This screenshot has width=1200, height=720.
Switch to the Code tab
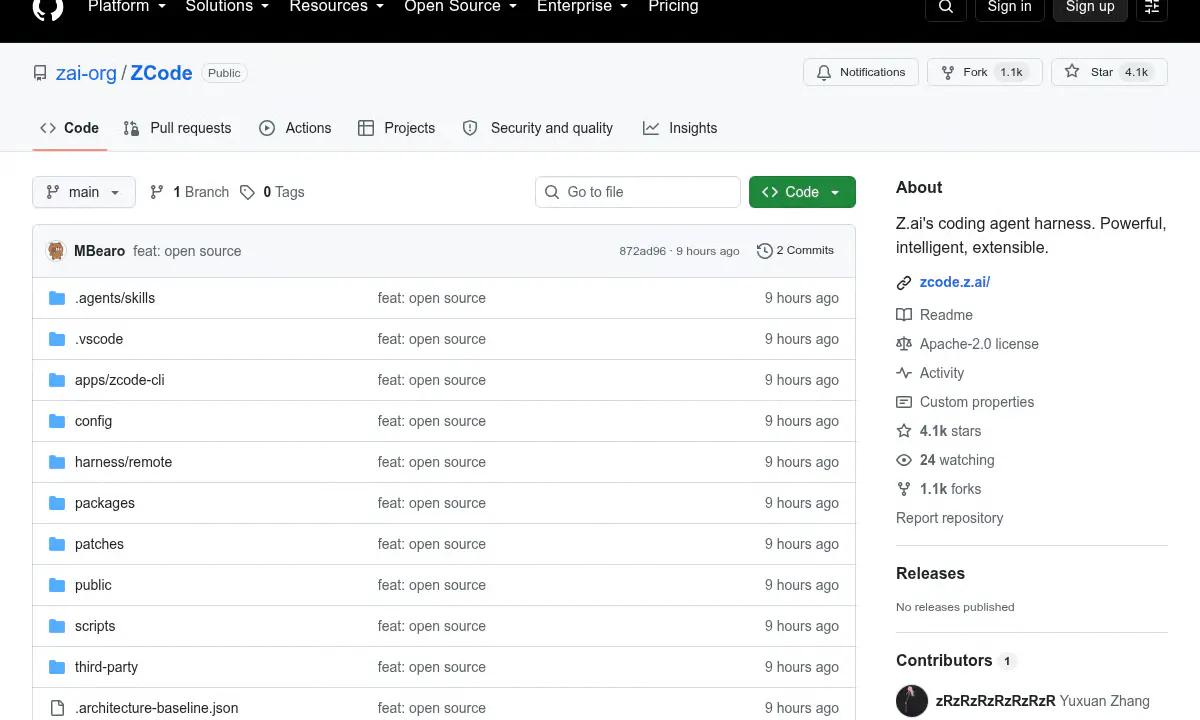[x=69, y=128]
